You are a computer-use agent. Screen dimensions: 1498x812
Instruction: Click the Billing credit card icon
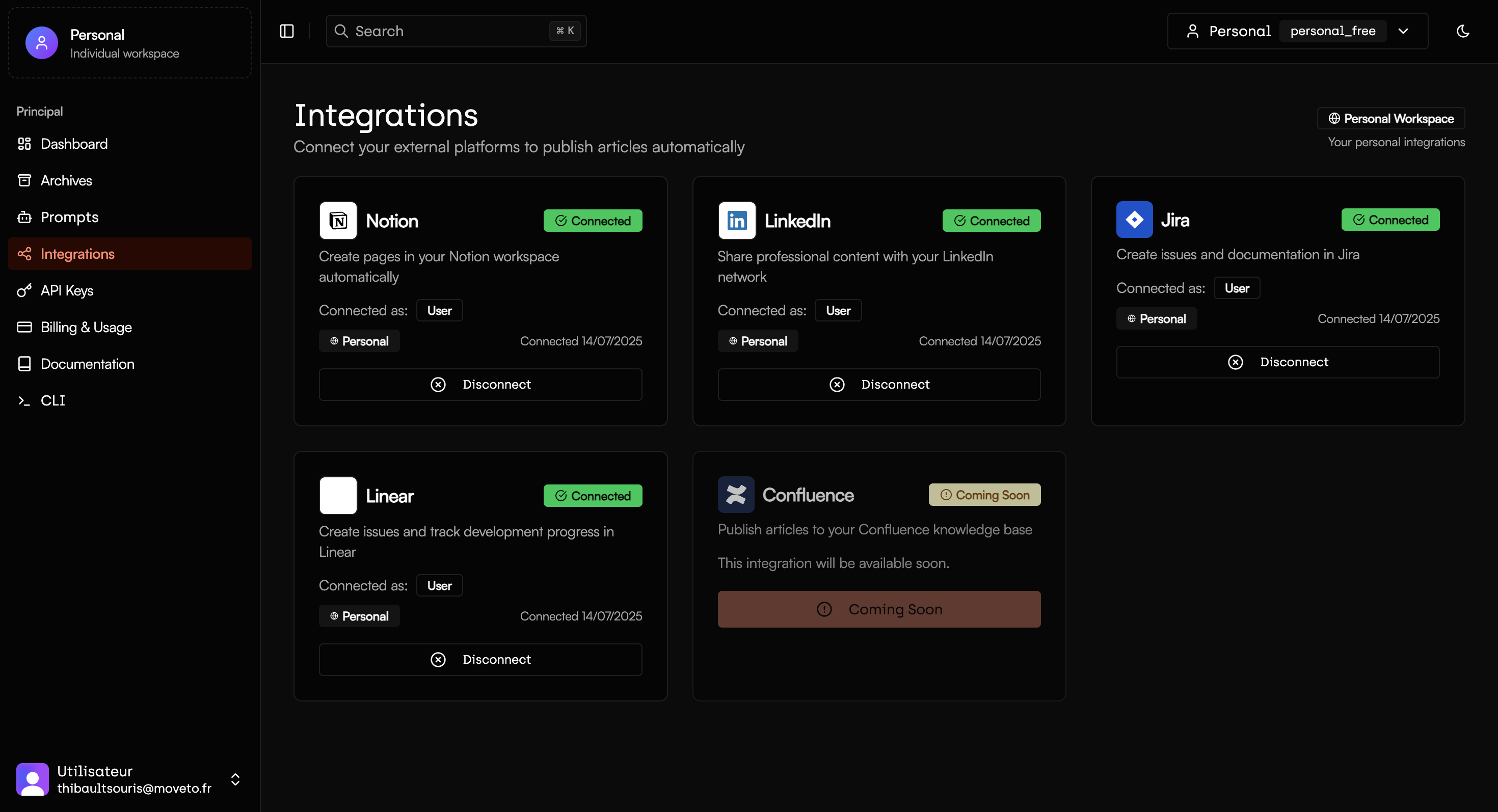point(24,327)
